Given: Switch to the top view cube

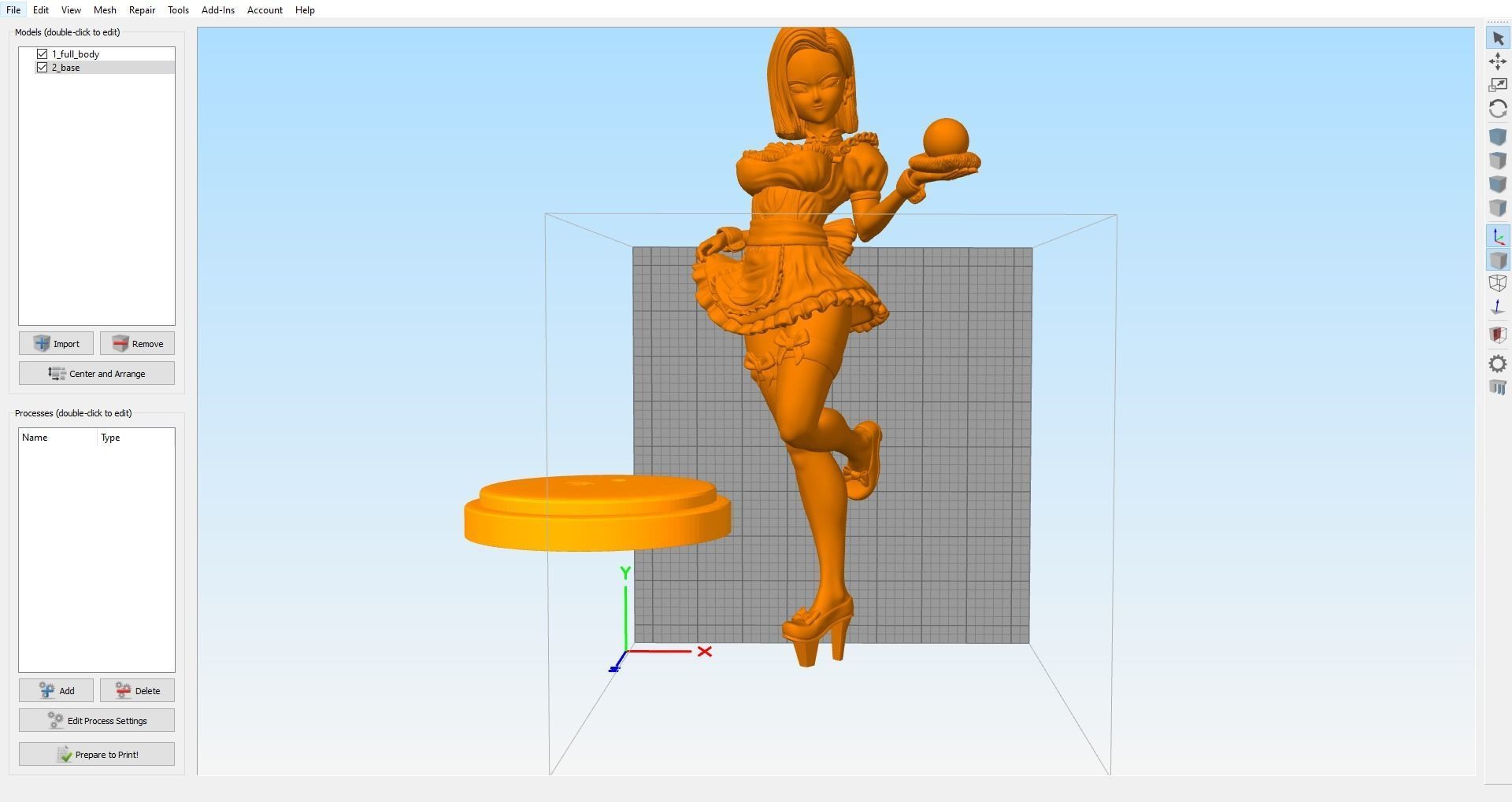Looking at the screenshot, I should (1498, 161).
